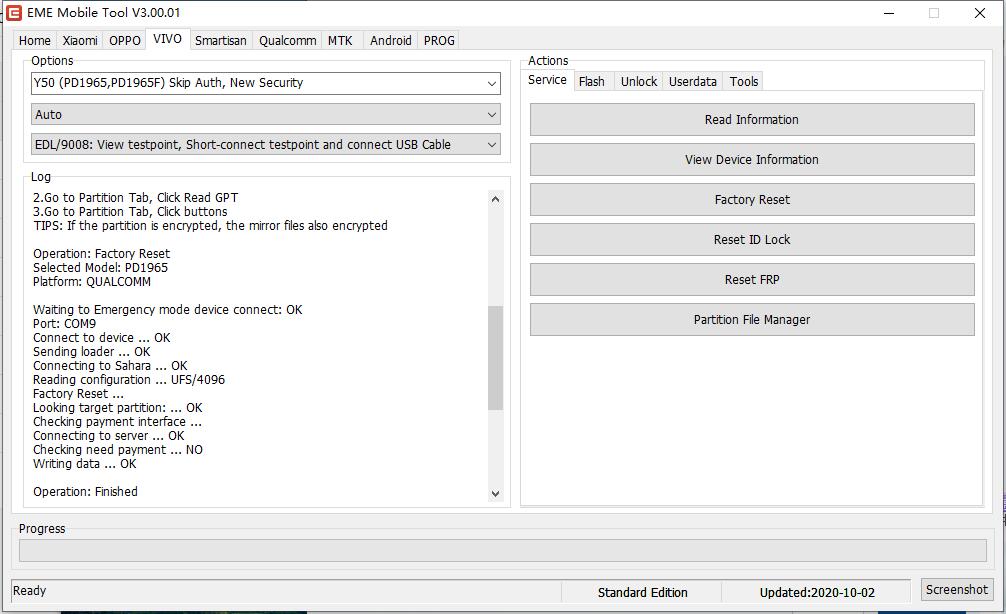The height and width of the screenshot is (614, 1006).
Task: Click the 'Selected Model: PD1965' log line
Action: coord(100,268)
